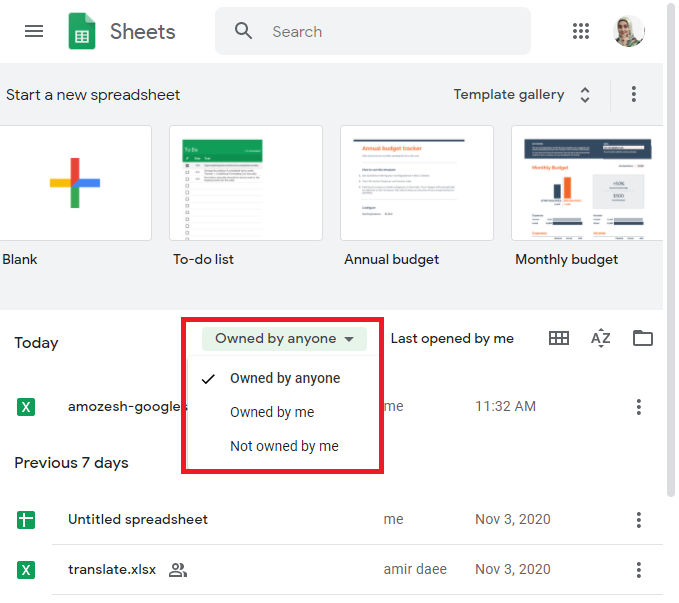Click the Sheets icon of Untitled spreadsheet
This screenshot has height=603, width=679.
pyautogui.click(x=26, y=520)
